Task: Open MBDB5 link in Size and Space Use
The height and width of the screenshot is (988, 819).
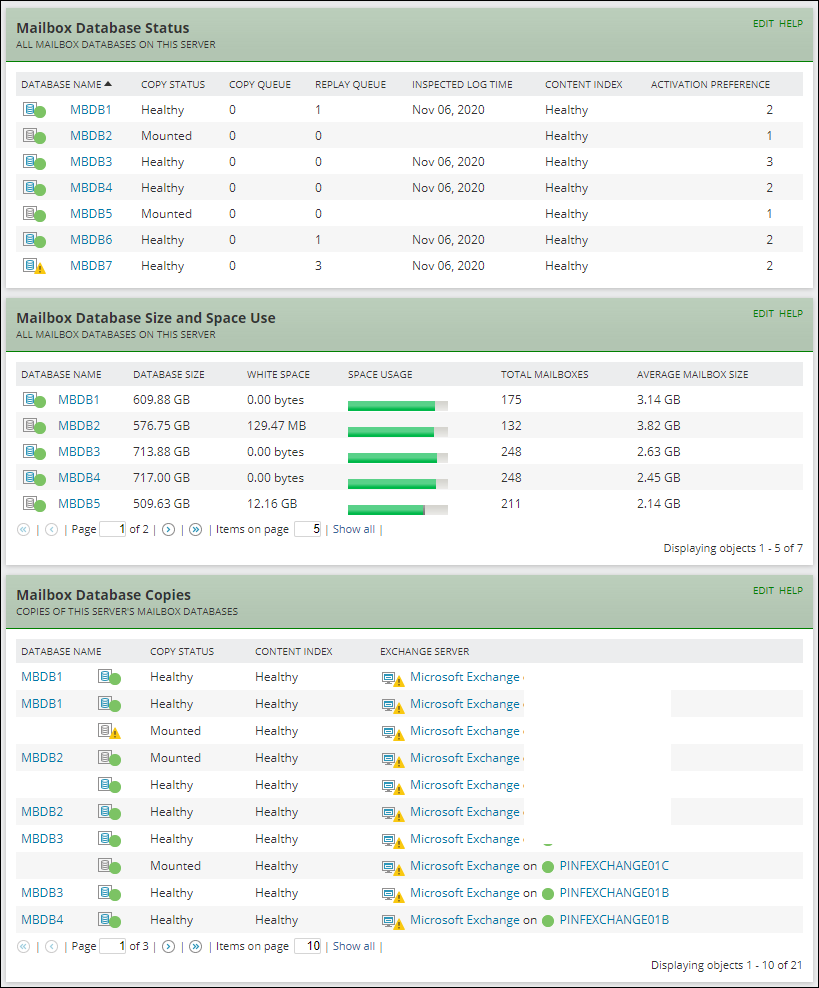Action: pyautogui.click(x=79, y=504)
